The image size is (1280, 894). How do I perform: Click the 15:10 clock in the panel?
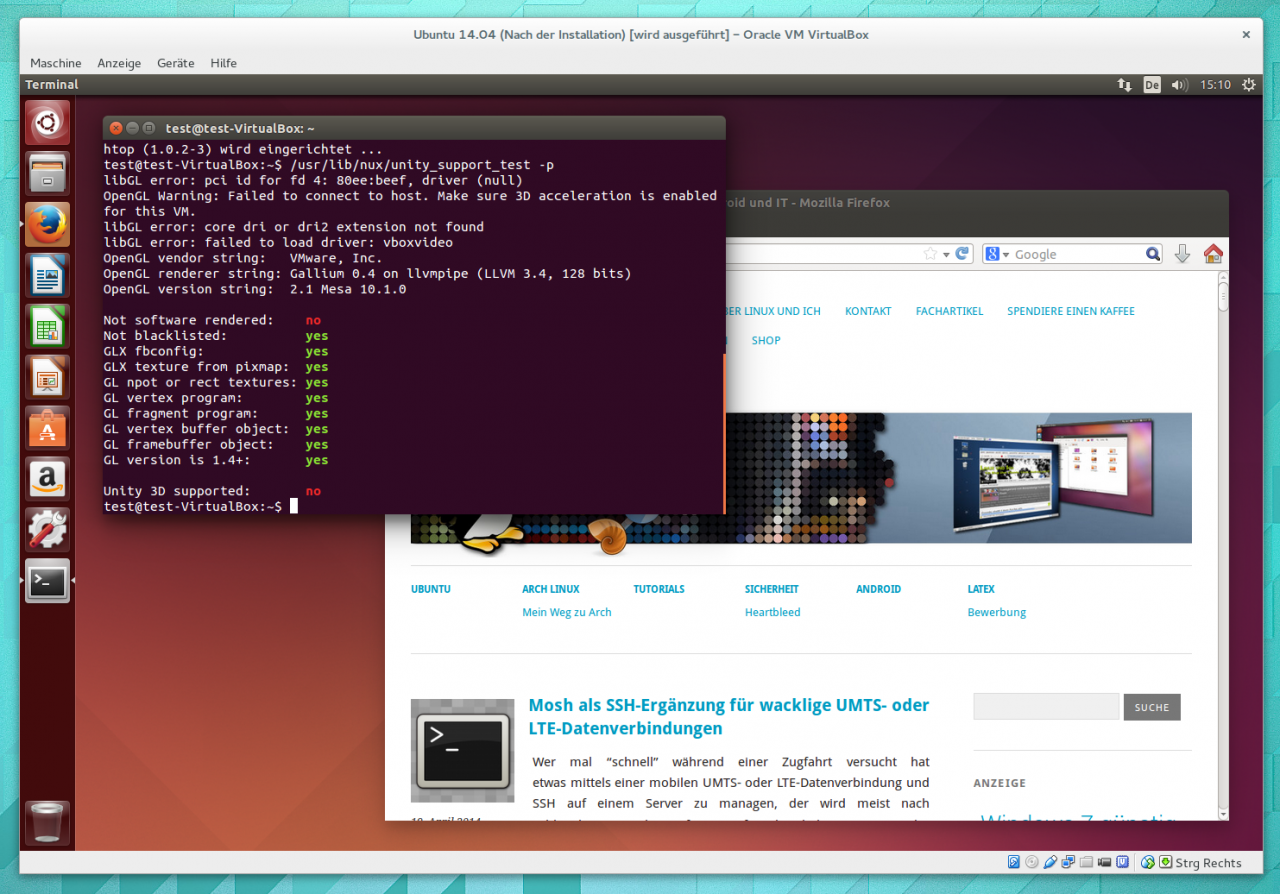(1215, 85)
